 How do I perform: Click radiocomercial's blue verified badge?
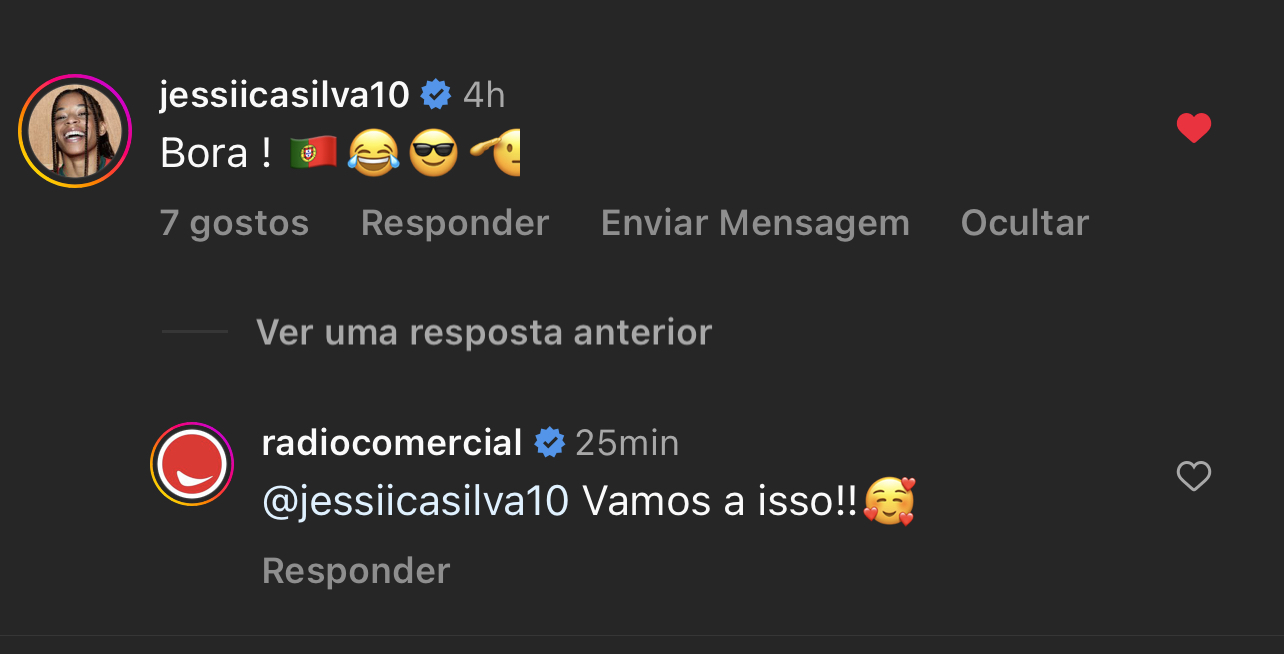[549, 442]
